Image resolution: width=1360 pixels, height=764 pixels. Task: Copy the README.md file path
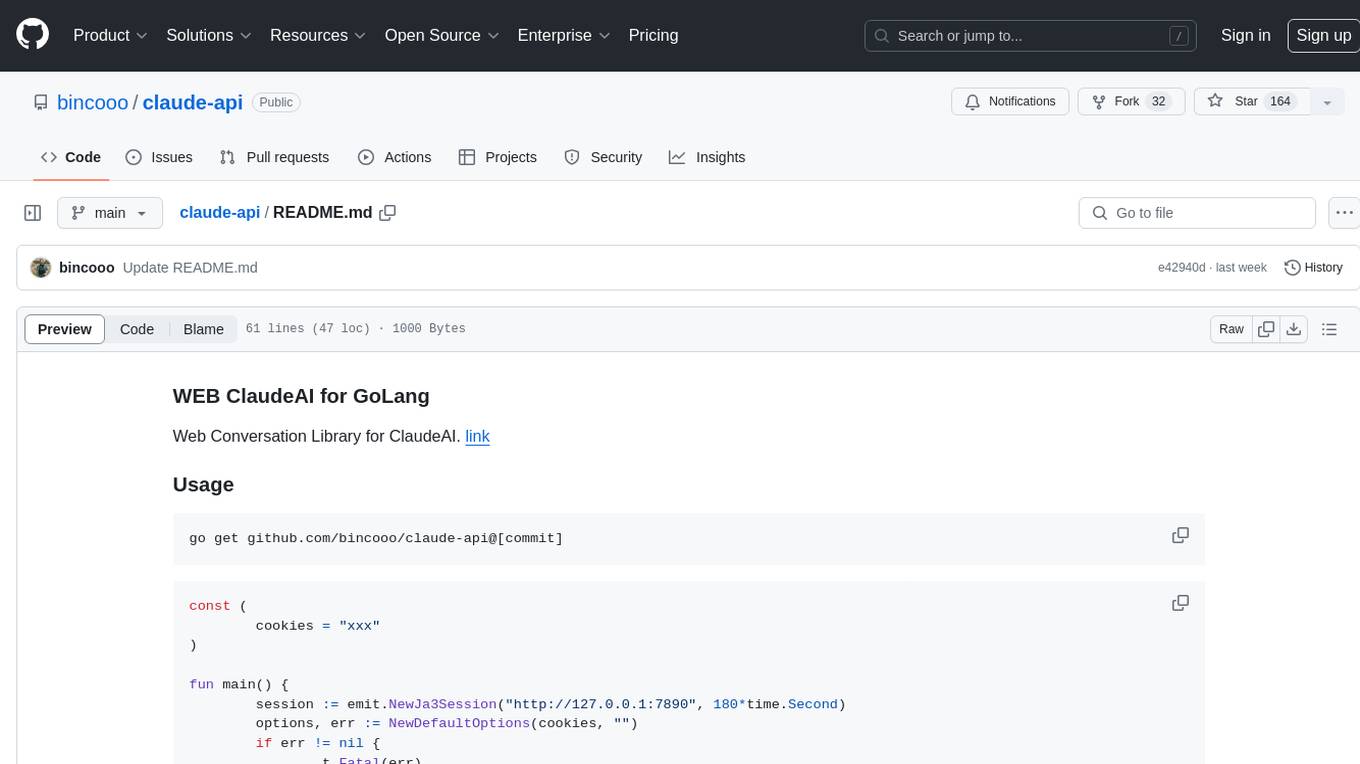pyautogui.click(x=388, y=212)
